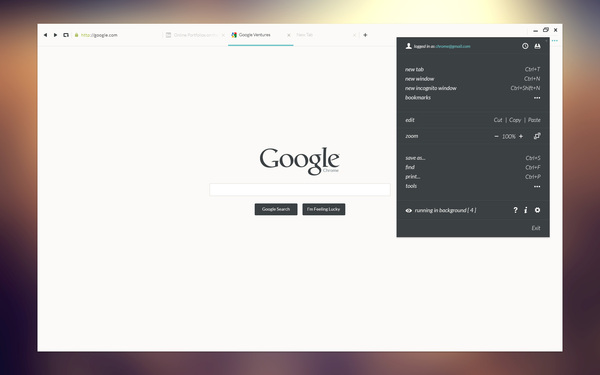Open about info with the i icon

(526, 210)
